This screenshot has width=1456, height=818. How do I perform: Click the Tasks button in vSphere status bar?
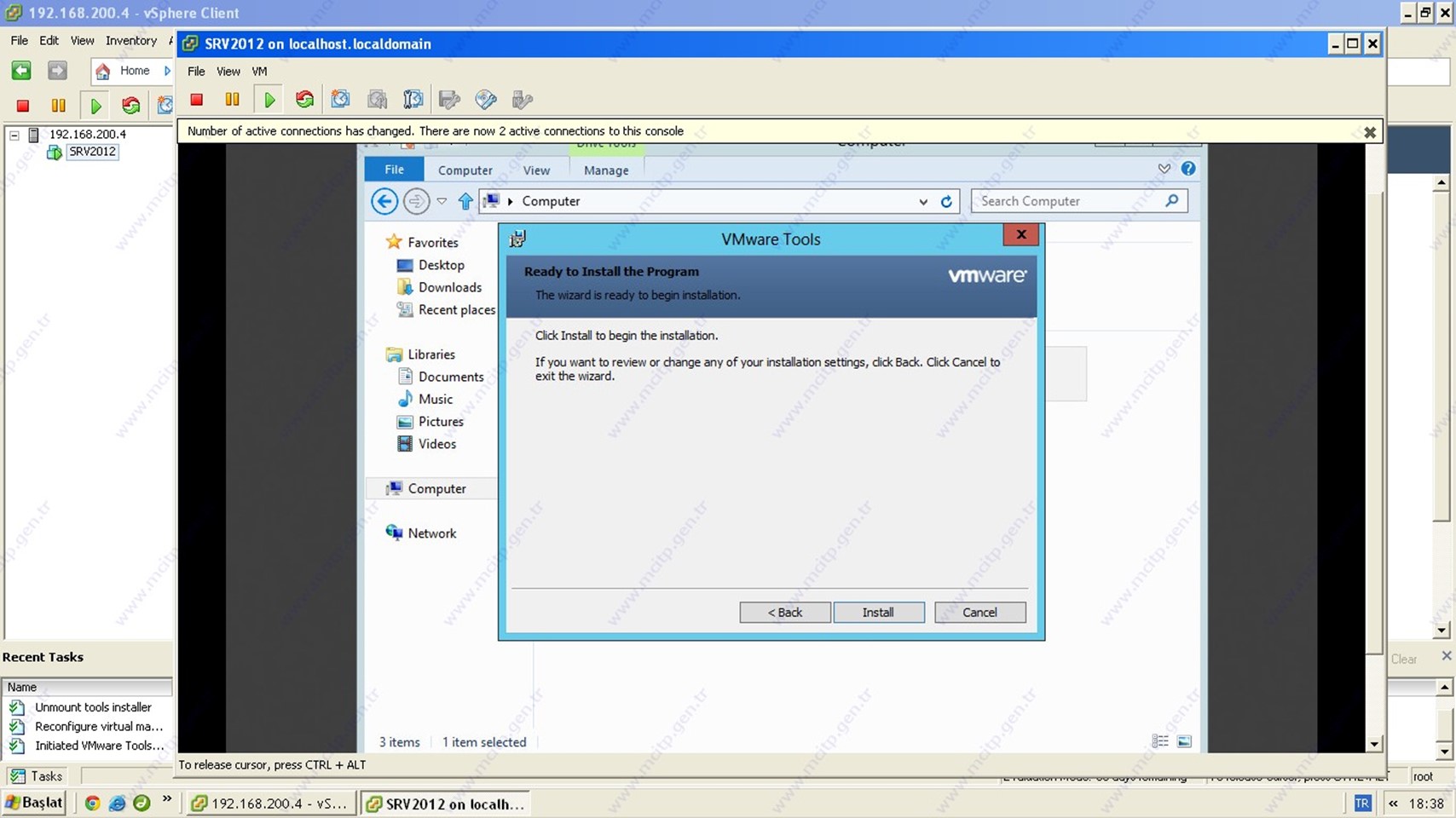click(37, 776)
